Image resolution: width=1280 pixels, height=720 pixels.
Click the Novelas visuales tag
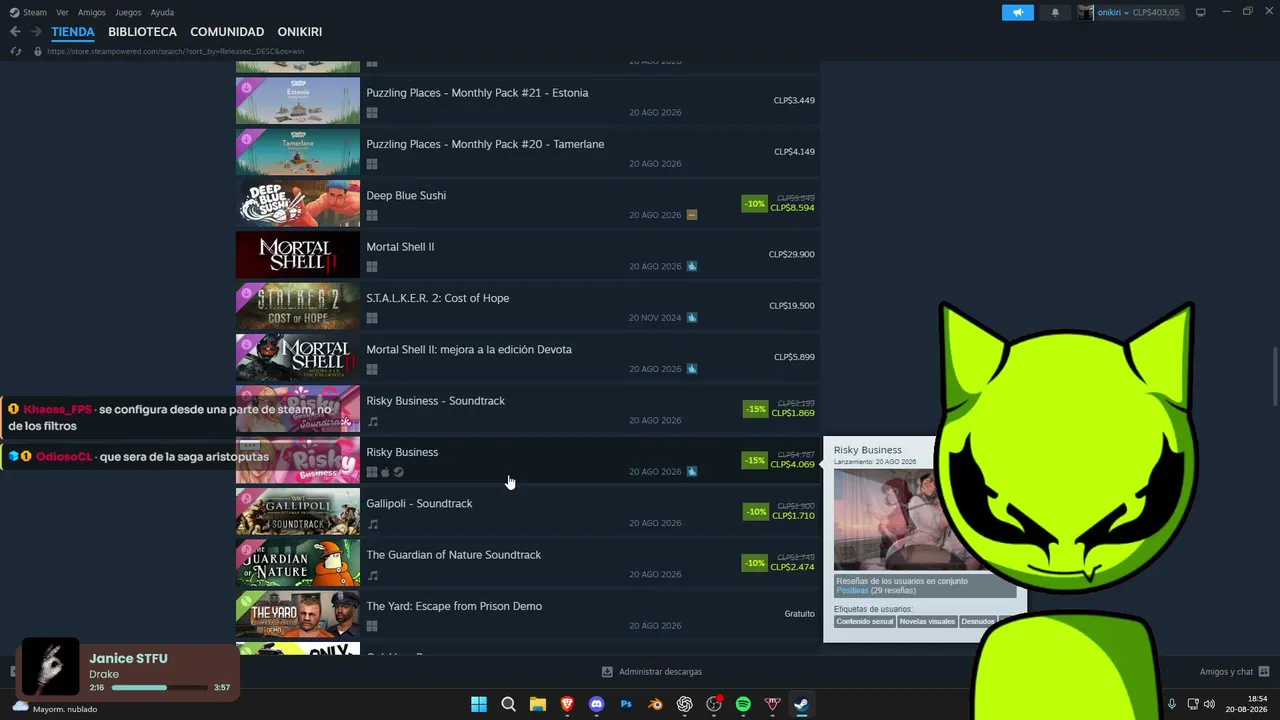tap(927, 622)
